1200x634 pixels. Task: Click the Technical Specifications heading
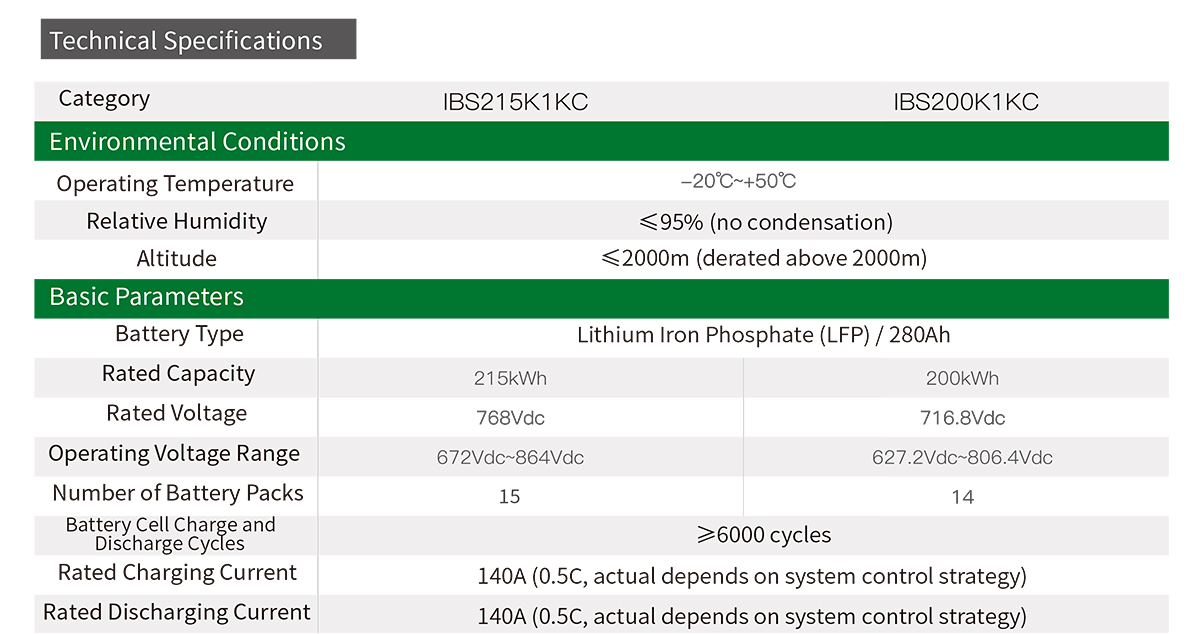[x=186, y=41]
